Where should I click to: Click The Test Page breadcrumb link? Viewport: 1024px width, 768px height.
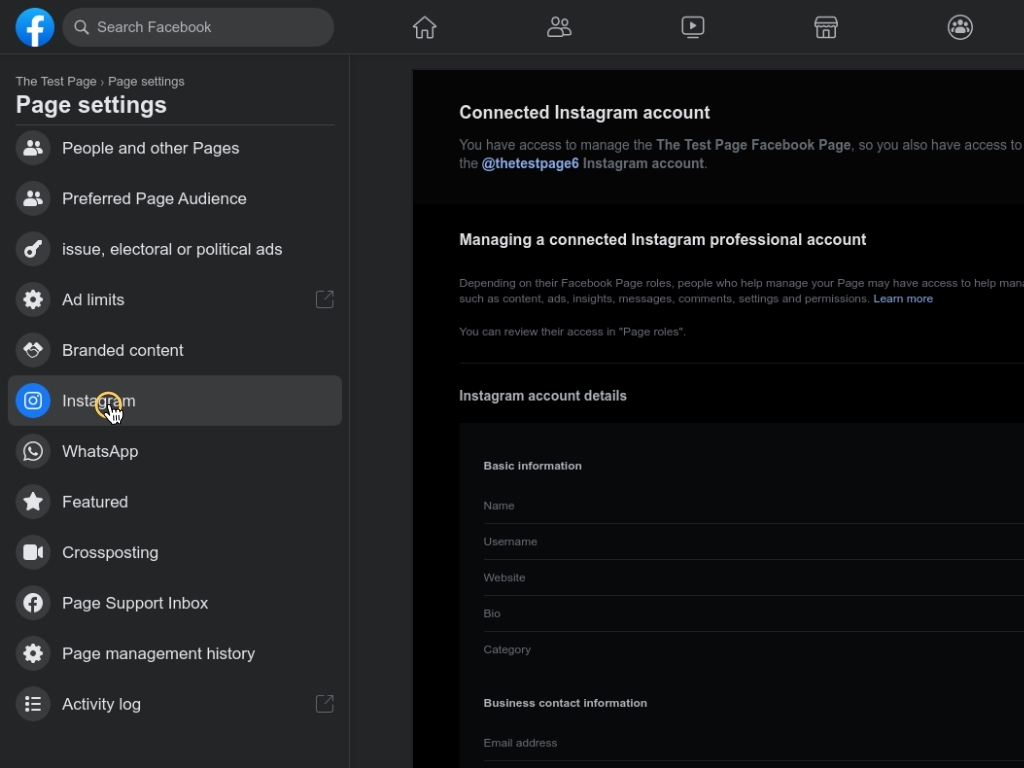point(56,82)
